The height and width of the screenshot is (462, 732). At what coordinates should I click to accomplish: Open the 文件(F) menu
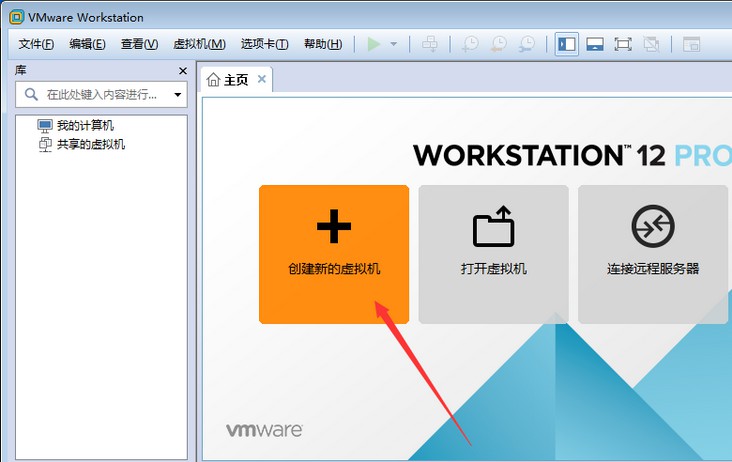point(37,44)
